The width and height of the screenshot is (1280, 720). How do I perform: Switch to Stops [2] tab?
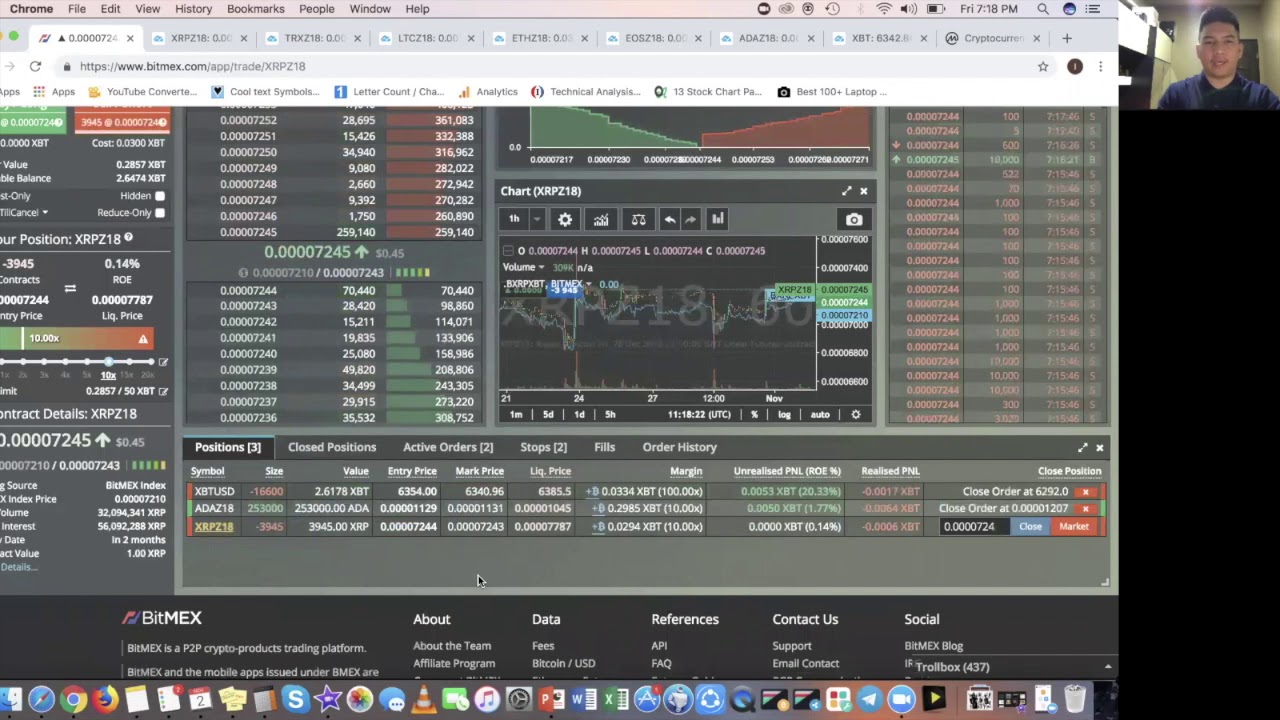pyautogui.click(x=543, y=448)
